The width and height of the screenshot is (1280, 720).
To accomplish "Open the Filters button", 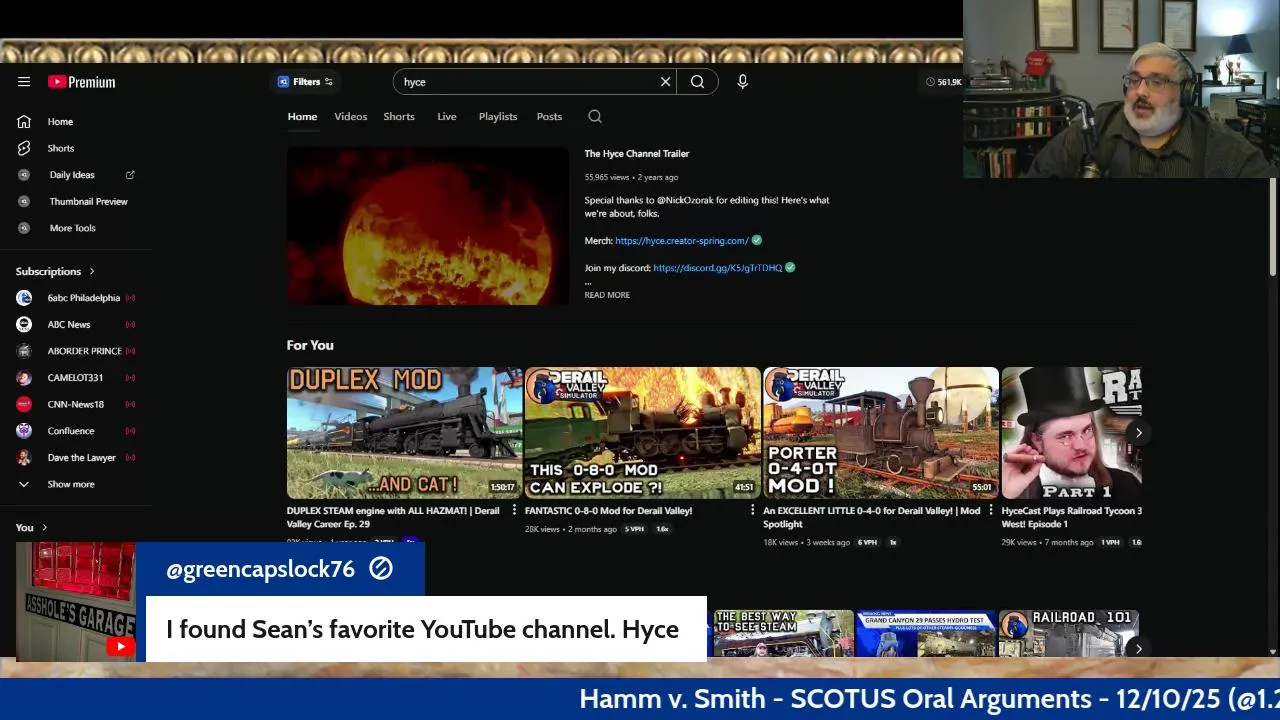I will [305, 82].
